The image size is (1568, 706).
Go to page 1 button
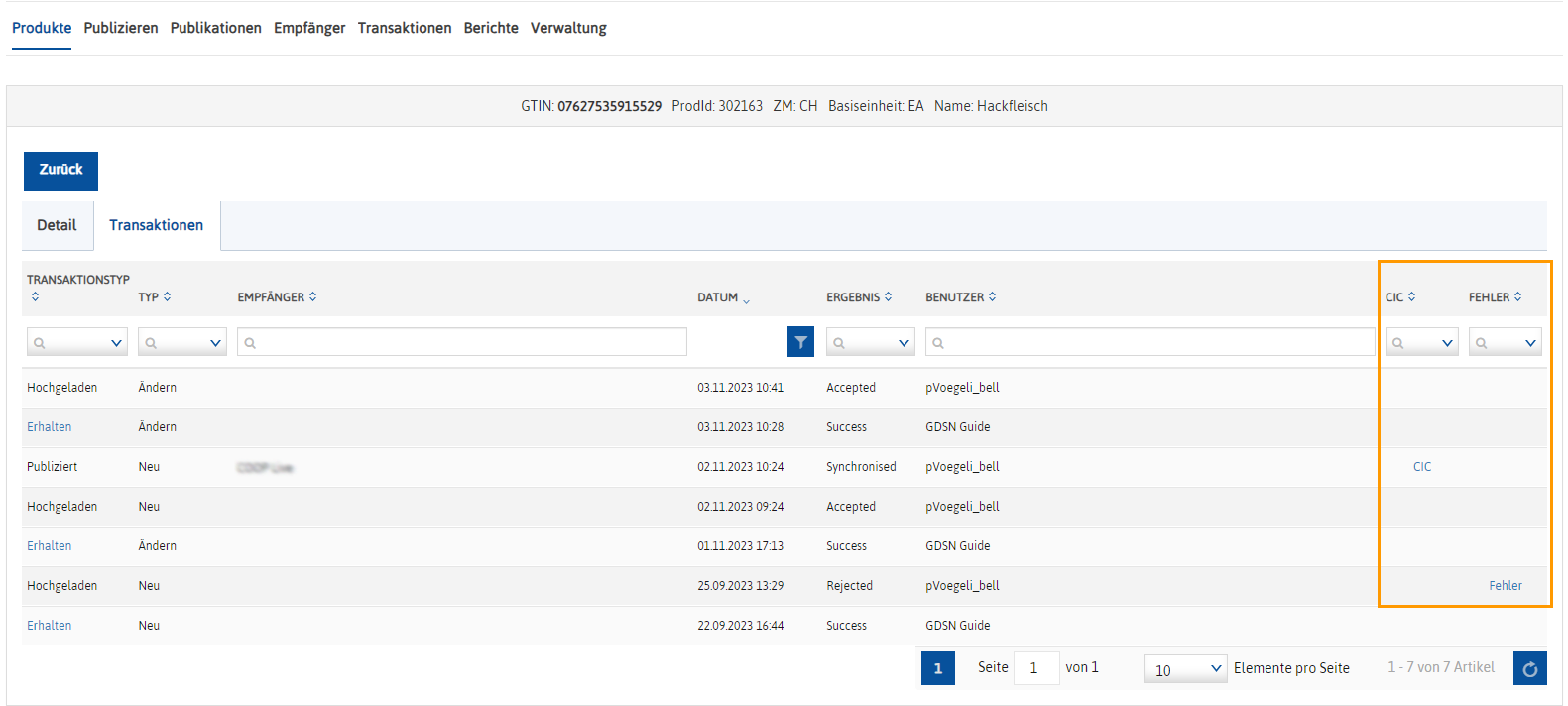[937, 668]
